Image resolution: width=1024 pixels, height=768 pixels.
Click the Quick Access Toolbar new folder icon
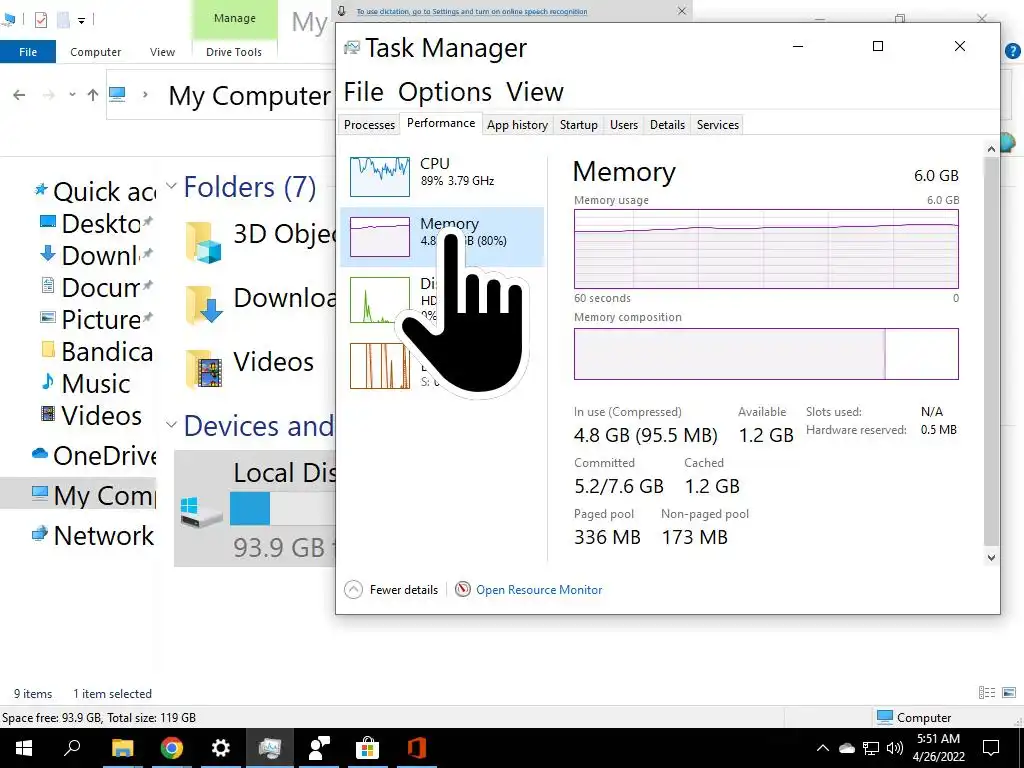click(x=63, y=20)
